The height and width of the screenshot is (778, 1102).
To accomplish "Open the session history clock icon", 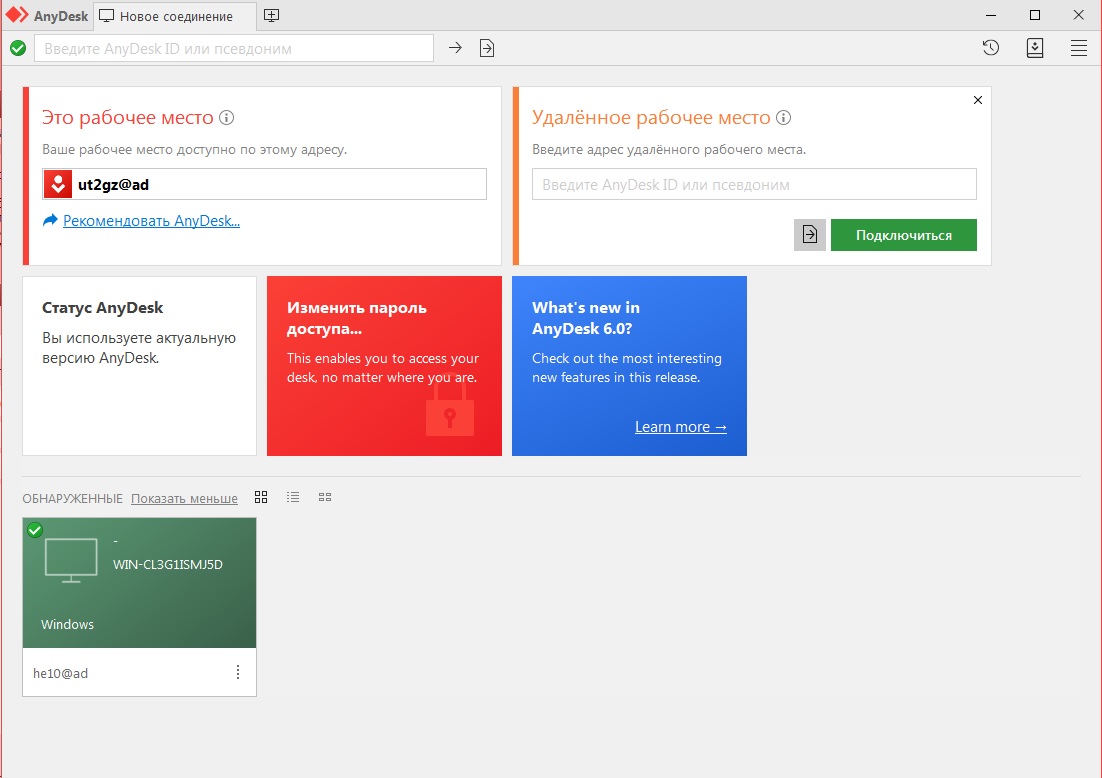I will [x=990, y=48].
